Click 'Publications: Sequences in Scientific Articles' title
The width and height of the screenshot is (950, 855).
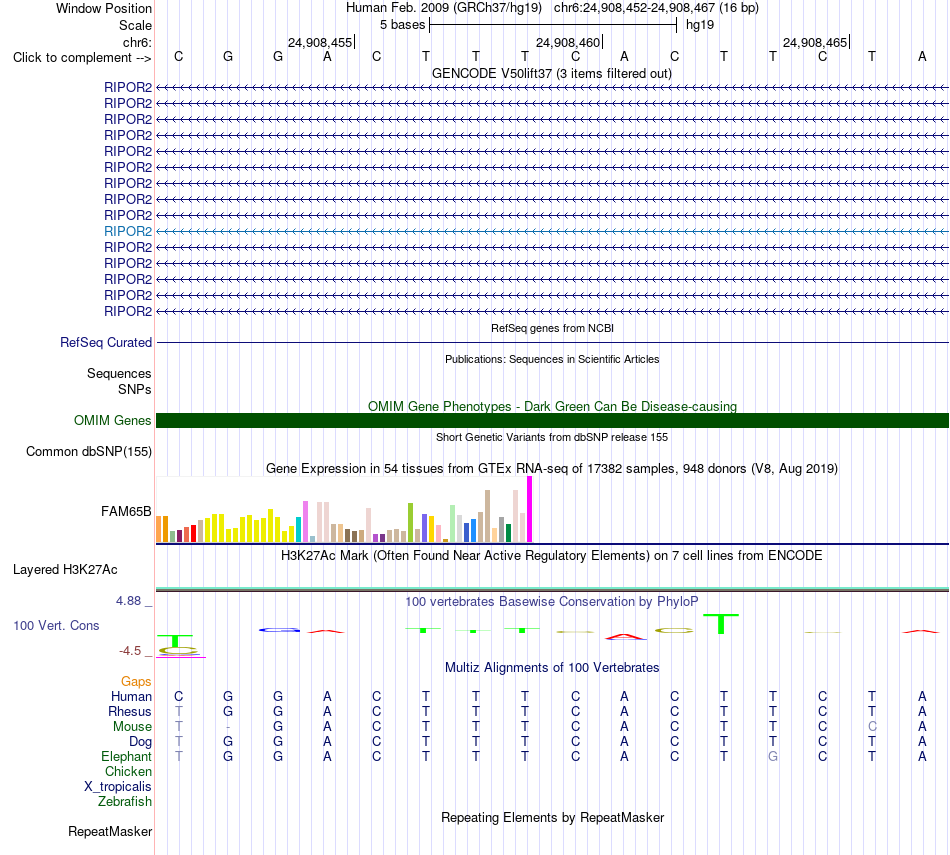point(552,359)
